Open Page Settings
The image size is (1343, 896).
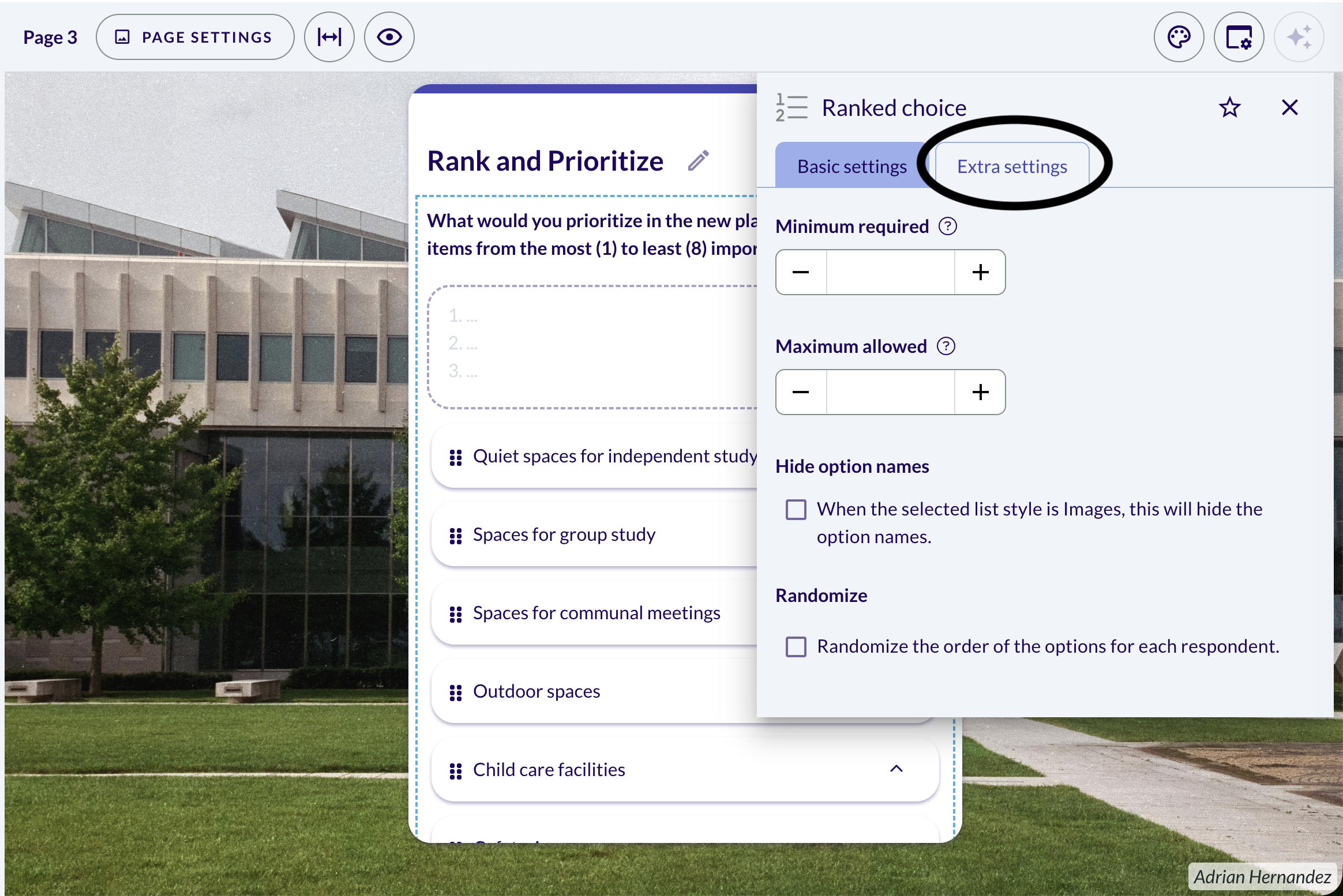(x=195, y=37)
